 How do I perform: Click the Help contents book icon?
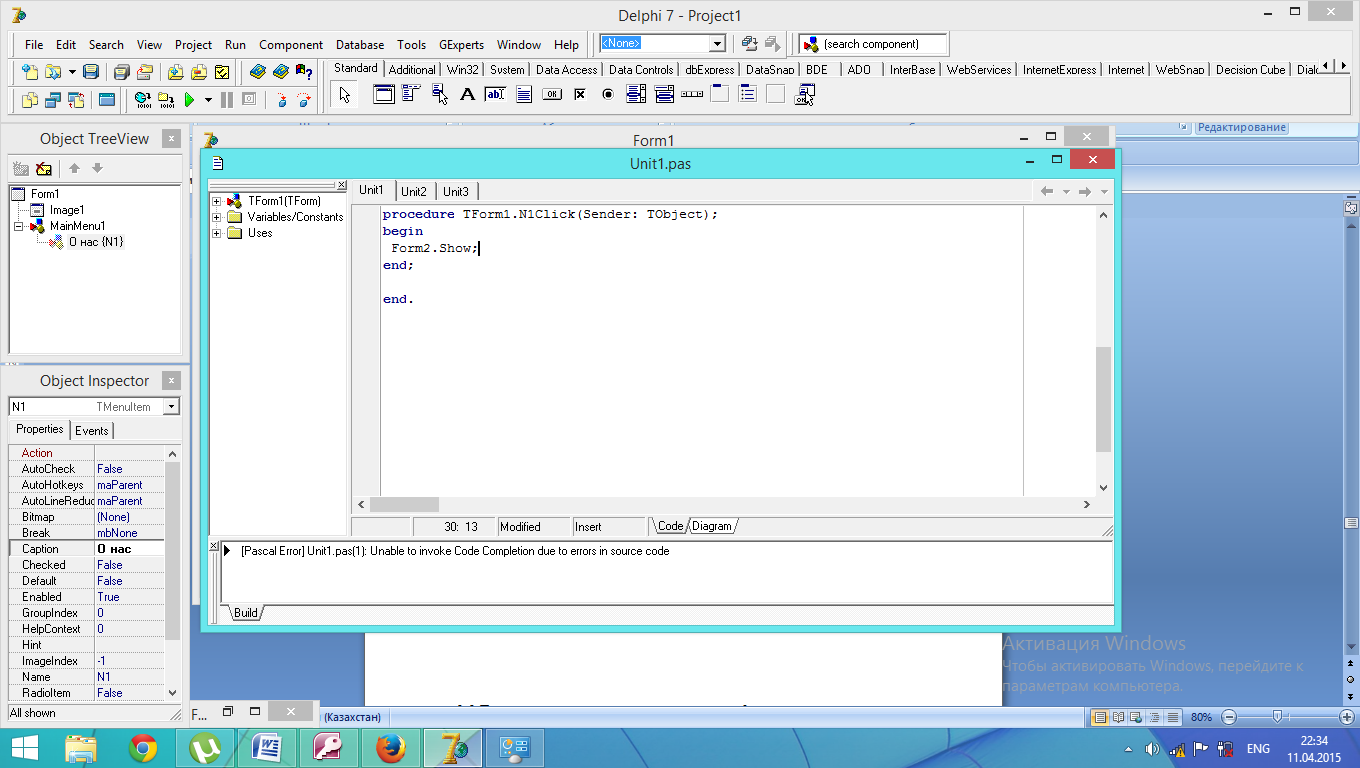click(x=259, y=72)
